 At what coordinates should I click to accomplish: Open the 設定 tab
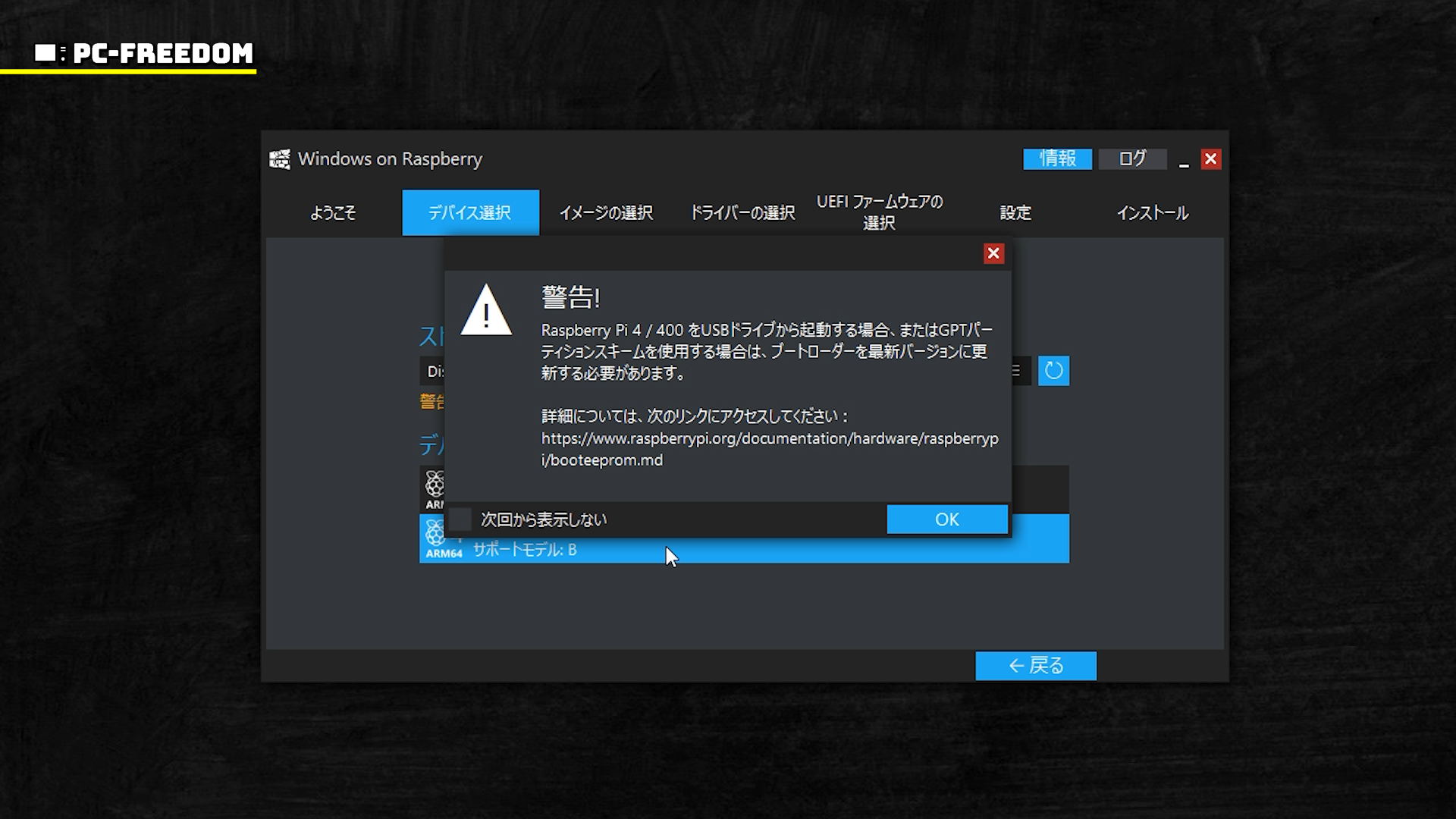click(1015, 213)
